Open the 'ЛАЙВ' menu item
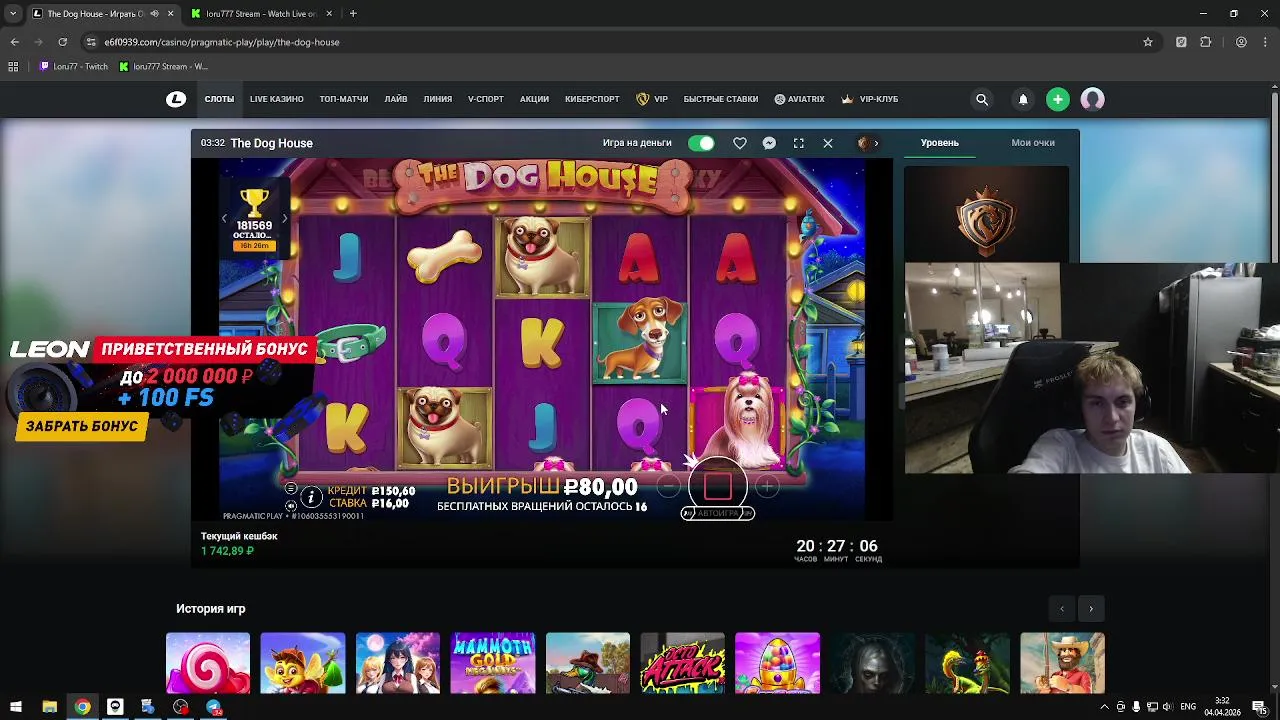1280x720 pixels. 396,99
